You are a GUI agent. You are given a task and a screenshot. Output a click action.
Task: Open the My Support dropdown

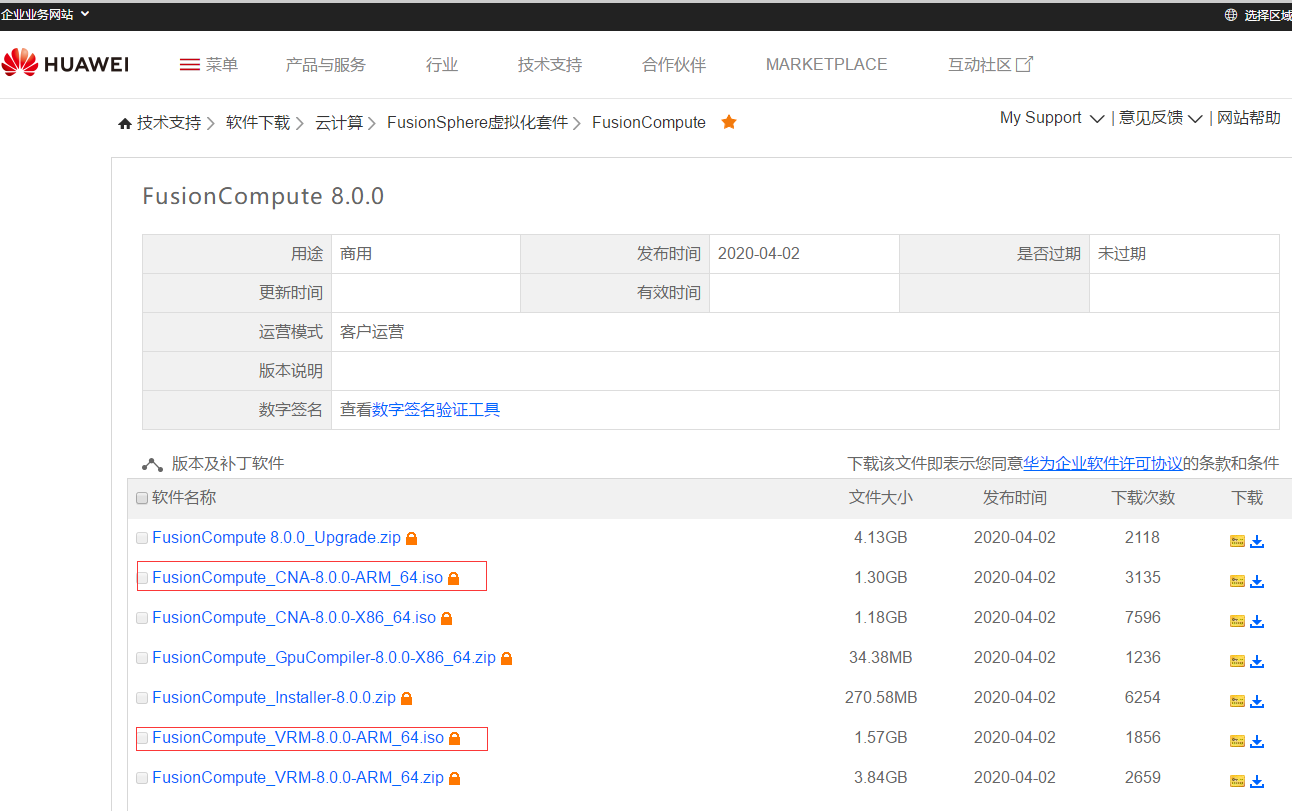tap(1052, 118)
